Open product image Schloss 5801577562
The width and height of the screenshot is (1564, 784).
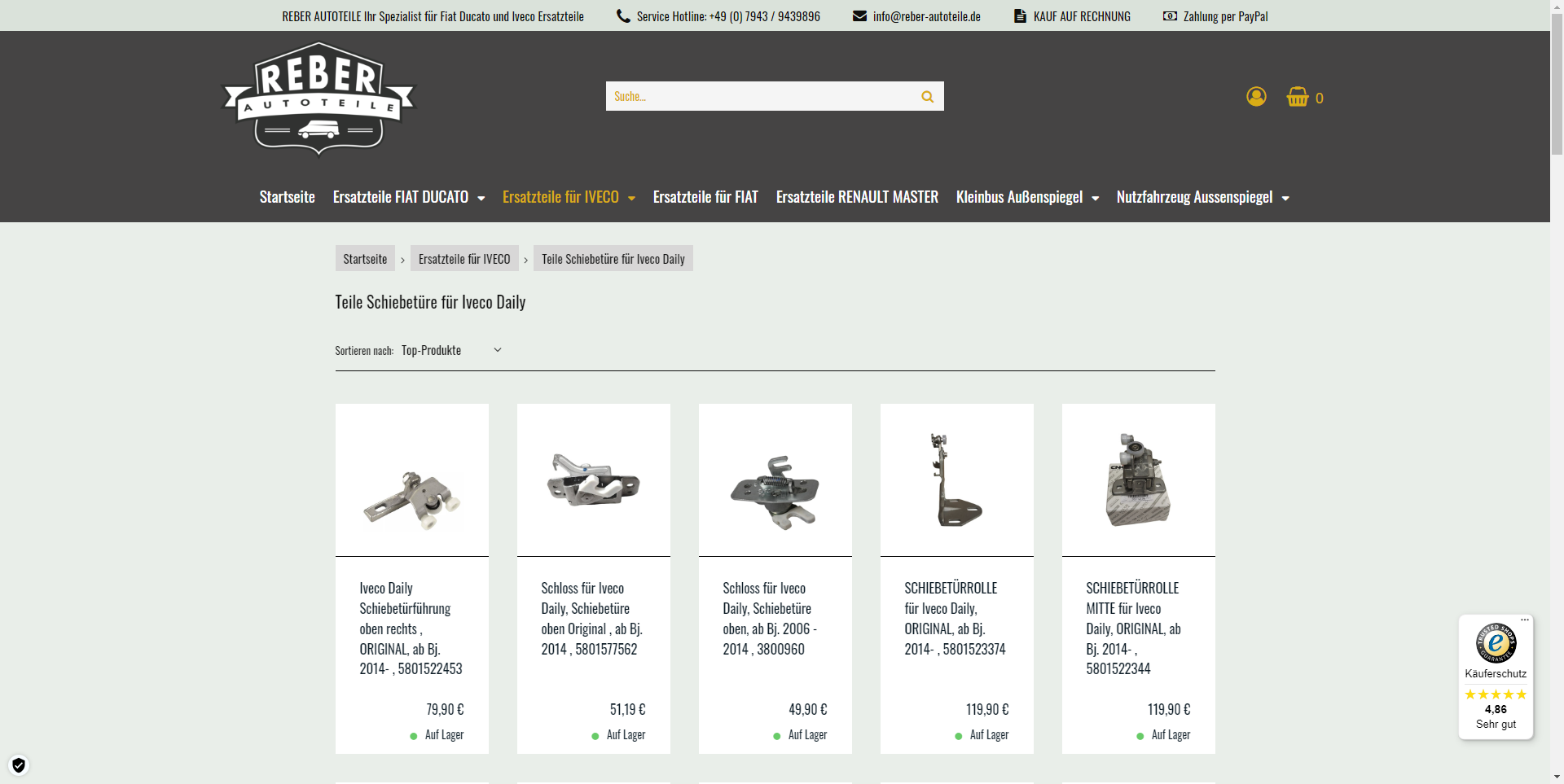594,480
